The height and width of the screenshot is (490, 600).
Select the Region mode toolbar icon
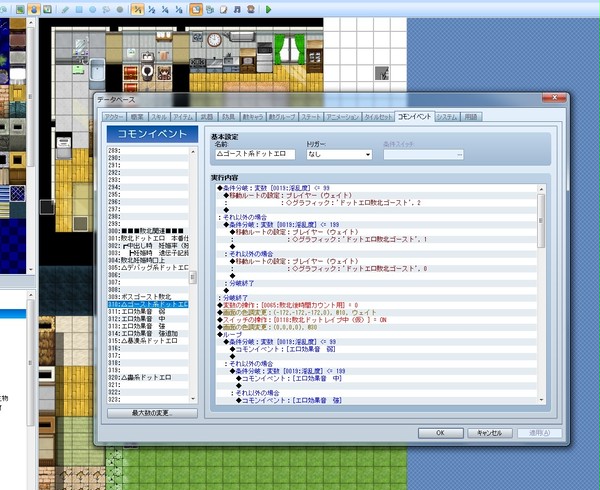[x=47, y=9]
